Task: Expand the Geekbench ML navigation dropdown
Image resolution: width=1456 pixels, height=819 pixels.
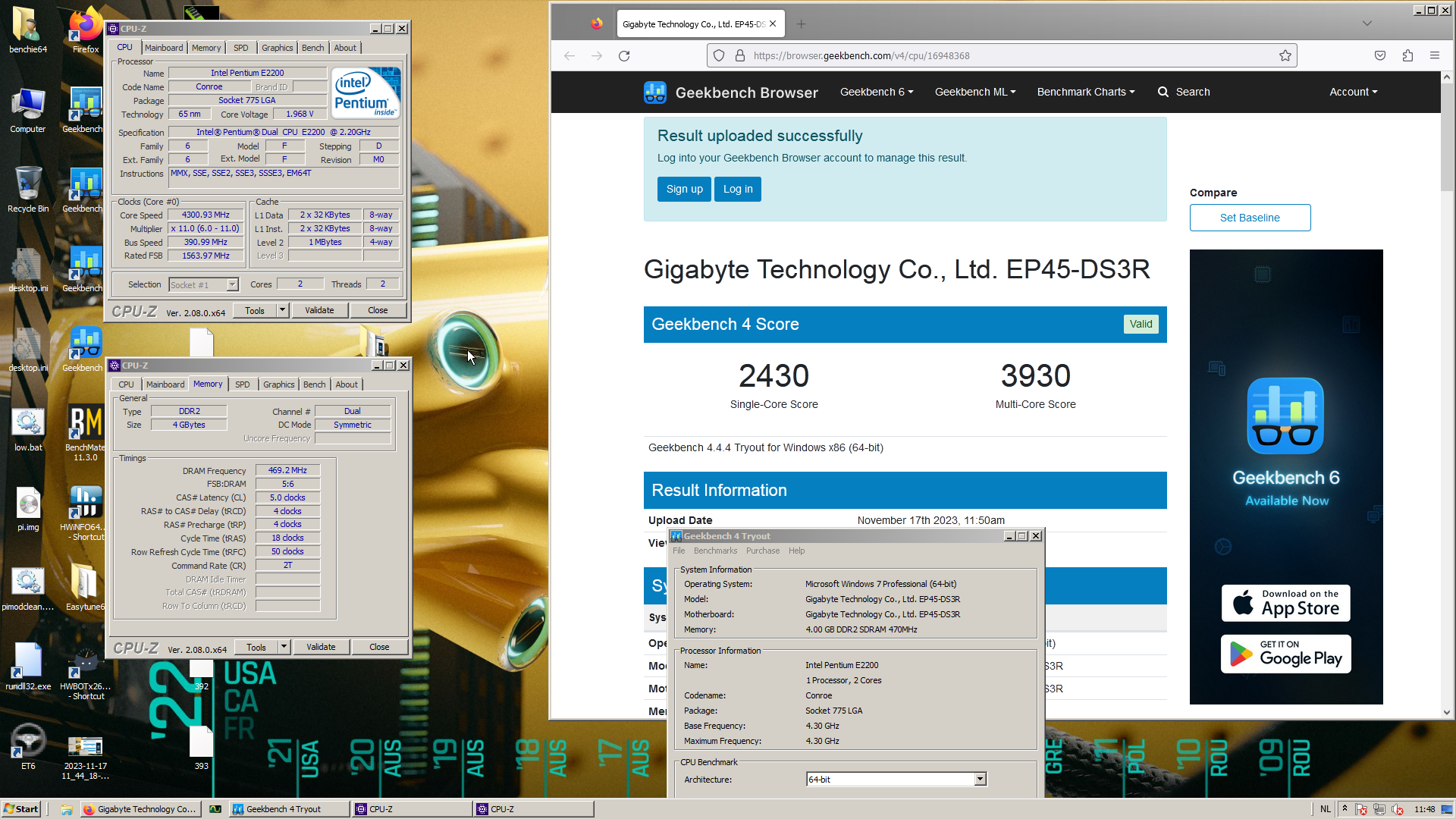Action: tap(974, 92)
